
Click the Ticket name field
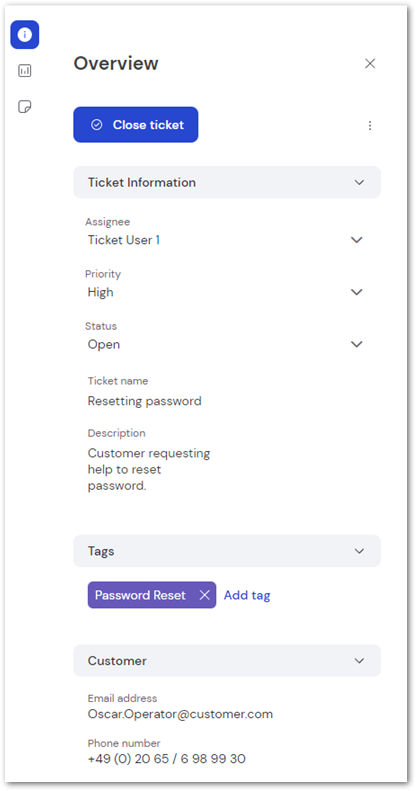[x=145, y=401]
